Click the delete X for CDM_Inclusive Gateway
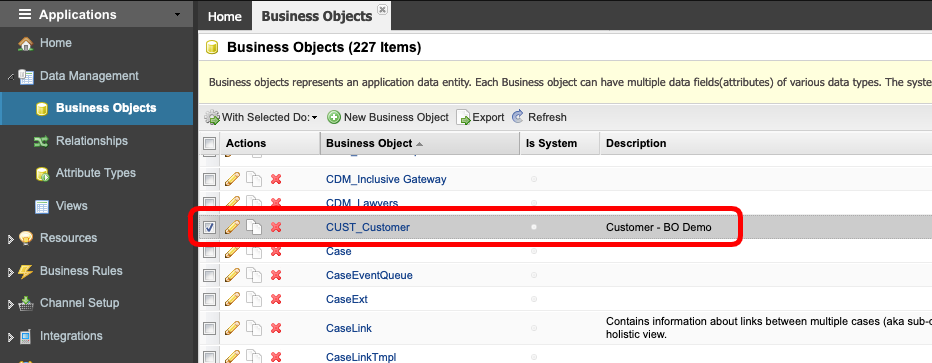932x363 pixels. coord(276,179)
